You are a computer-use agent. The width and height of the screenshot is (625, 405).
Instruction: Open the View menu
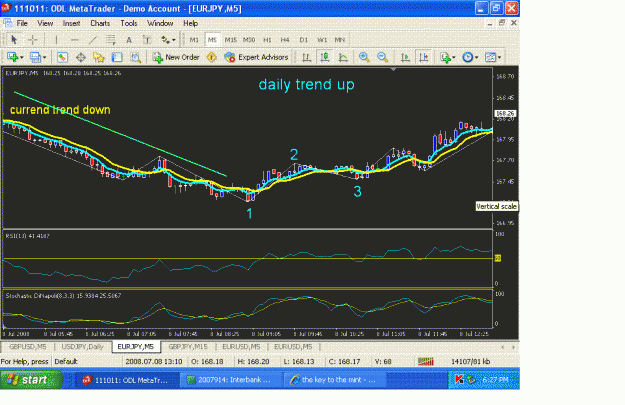click(45, 23)
